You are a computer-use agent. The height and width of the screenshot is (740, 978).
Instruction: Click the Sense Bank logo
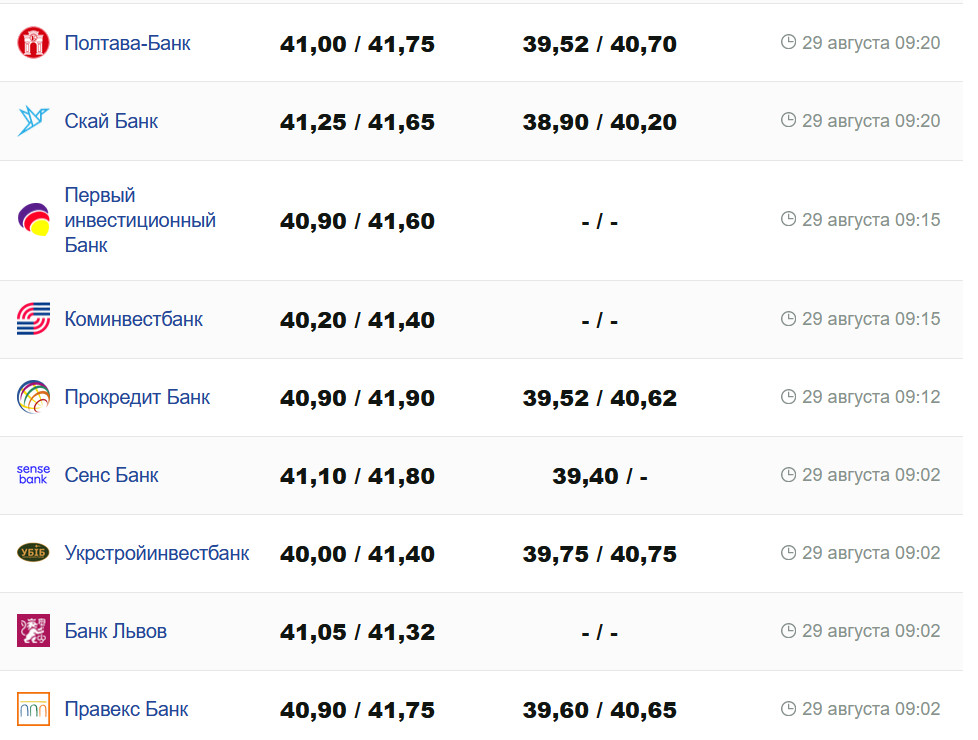click(x=33, y=475)
